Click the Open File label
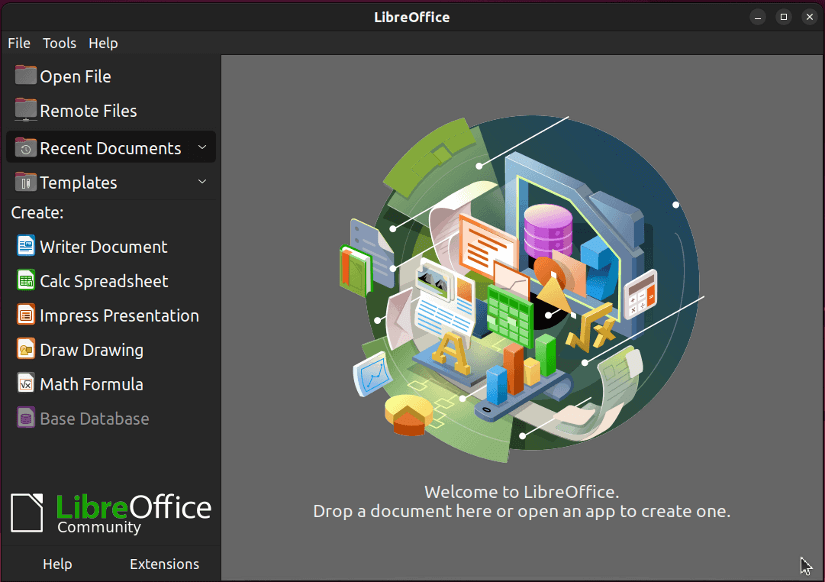 point(75,76)
